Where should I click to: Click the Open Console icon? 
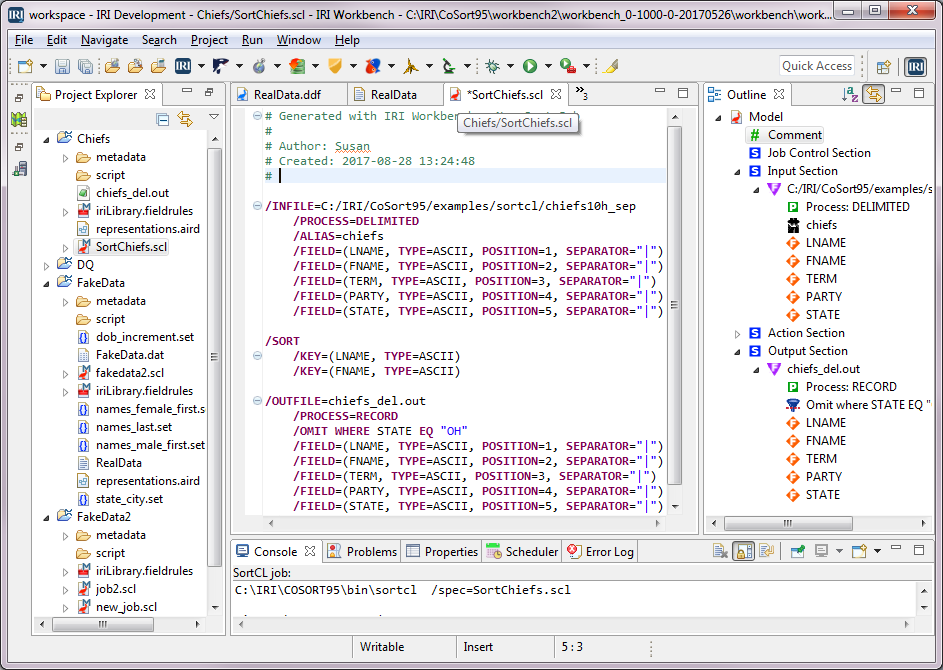[859, 551]
